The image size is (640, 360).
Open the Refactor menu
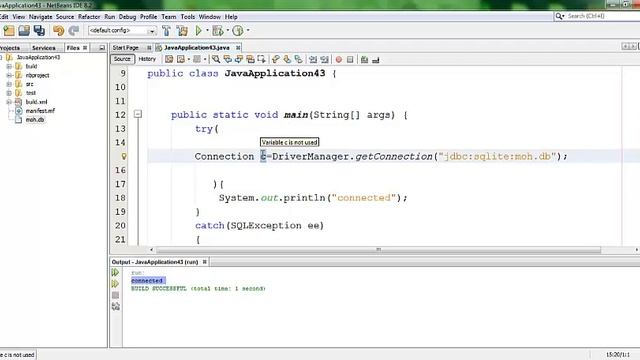[x=89, y=17]
